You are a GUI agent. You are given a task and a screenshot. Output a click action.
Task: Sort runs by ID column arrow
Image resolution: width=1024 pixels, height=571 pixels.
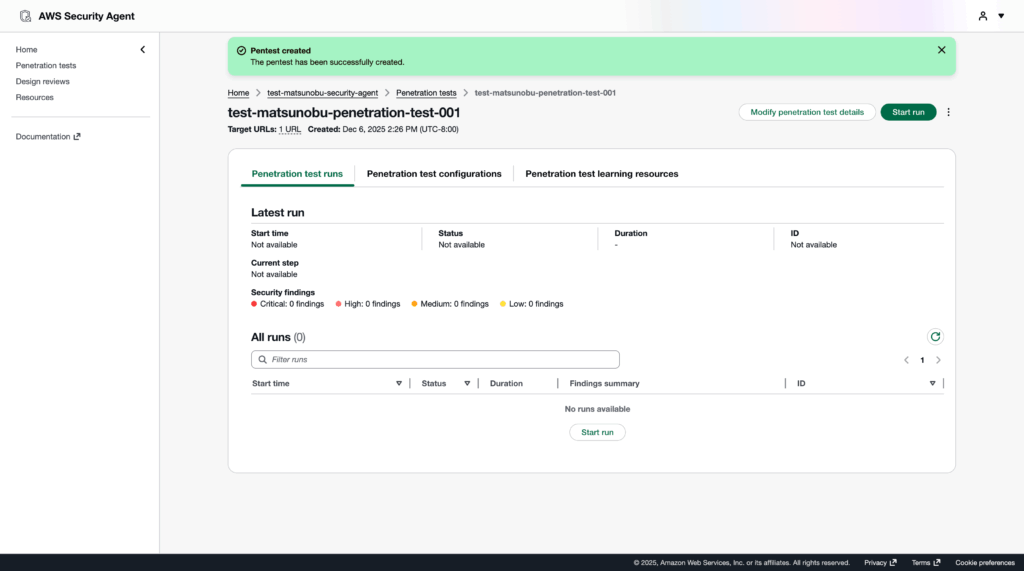(x=932, y=383)
